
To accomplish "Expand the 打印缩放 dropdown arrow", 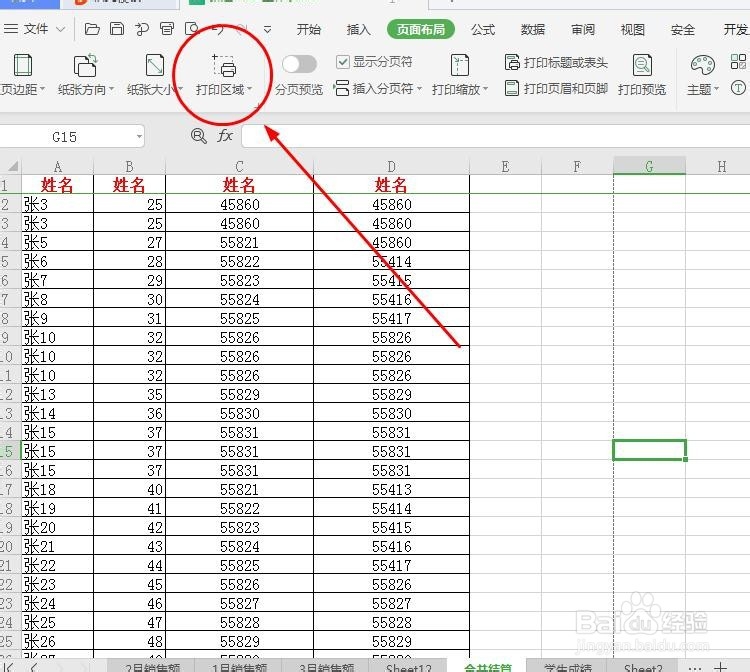I will (x=485, y=89).
